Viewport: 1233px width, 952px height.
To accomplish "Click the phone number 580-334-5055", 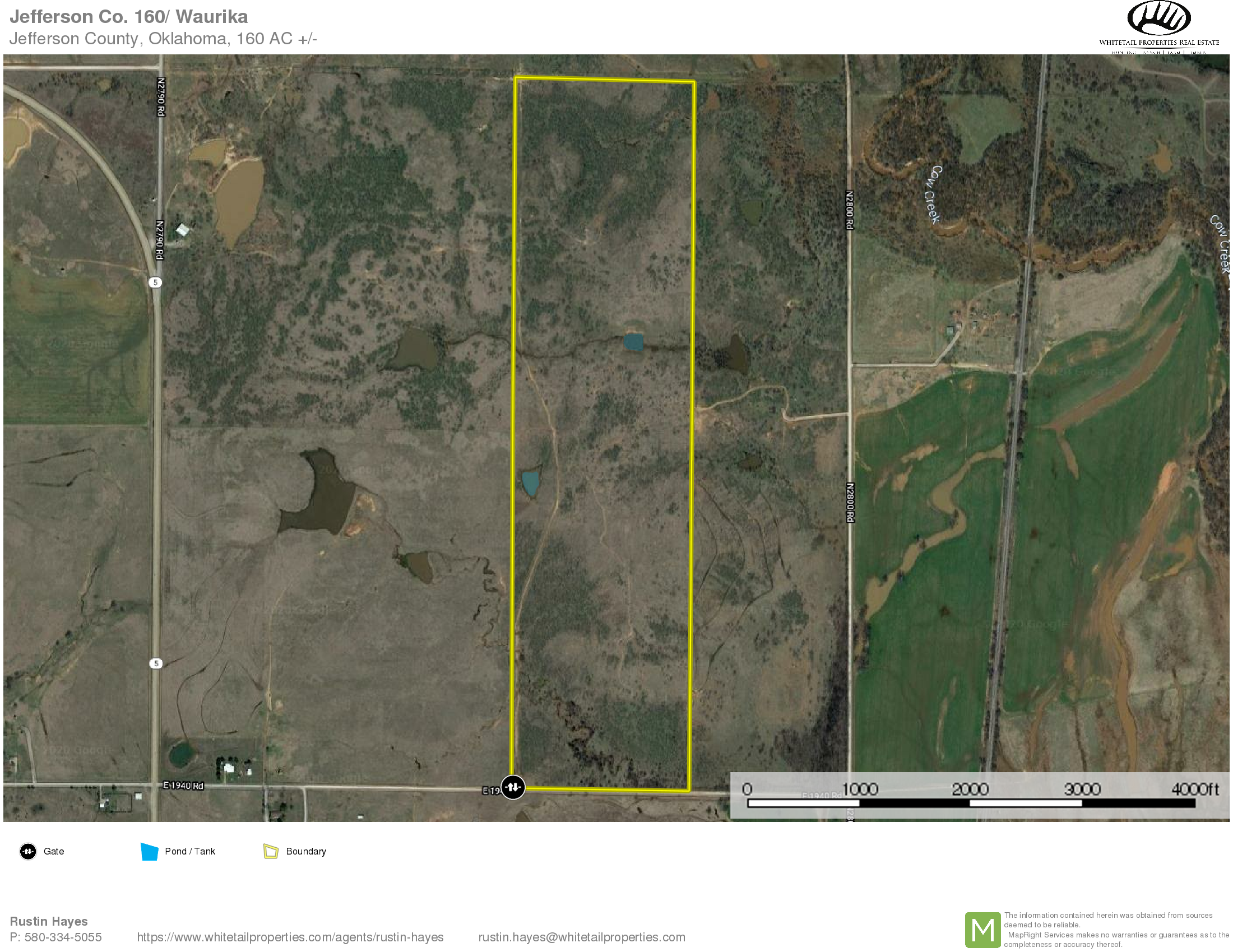I will (x=63, y=937).
